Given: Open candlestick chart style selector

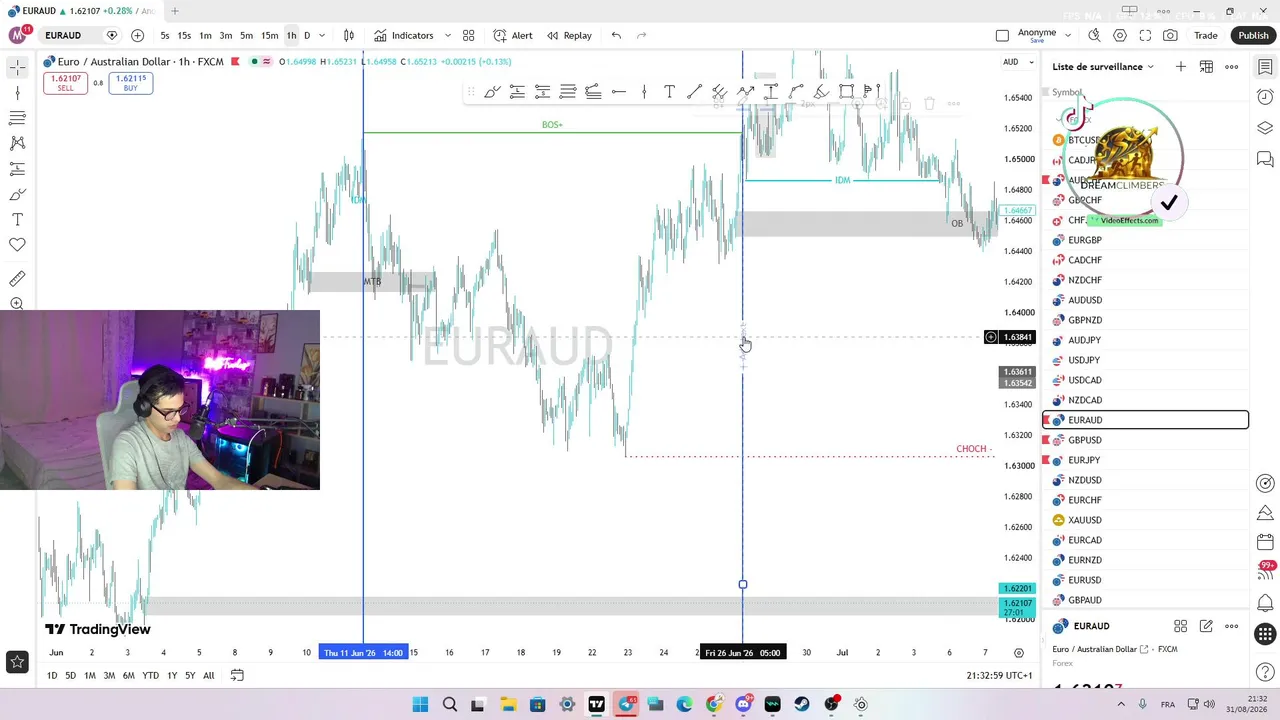Looking at the screenshot, I should tap(349, 36).
